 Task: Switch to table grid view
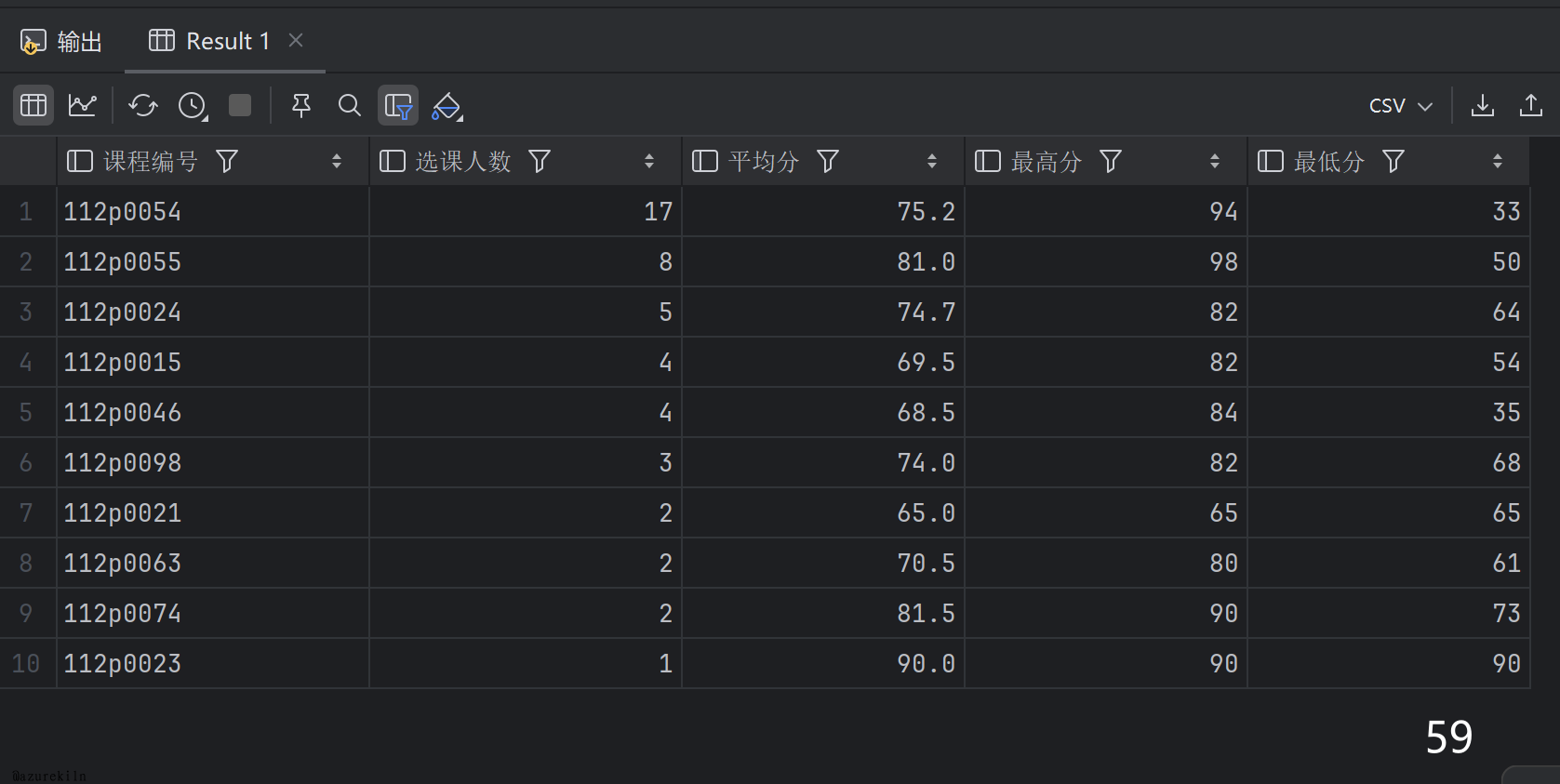click(x=33, y=105)
